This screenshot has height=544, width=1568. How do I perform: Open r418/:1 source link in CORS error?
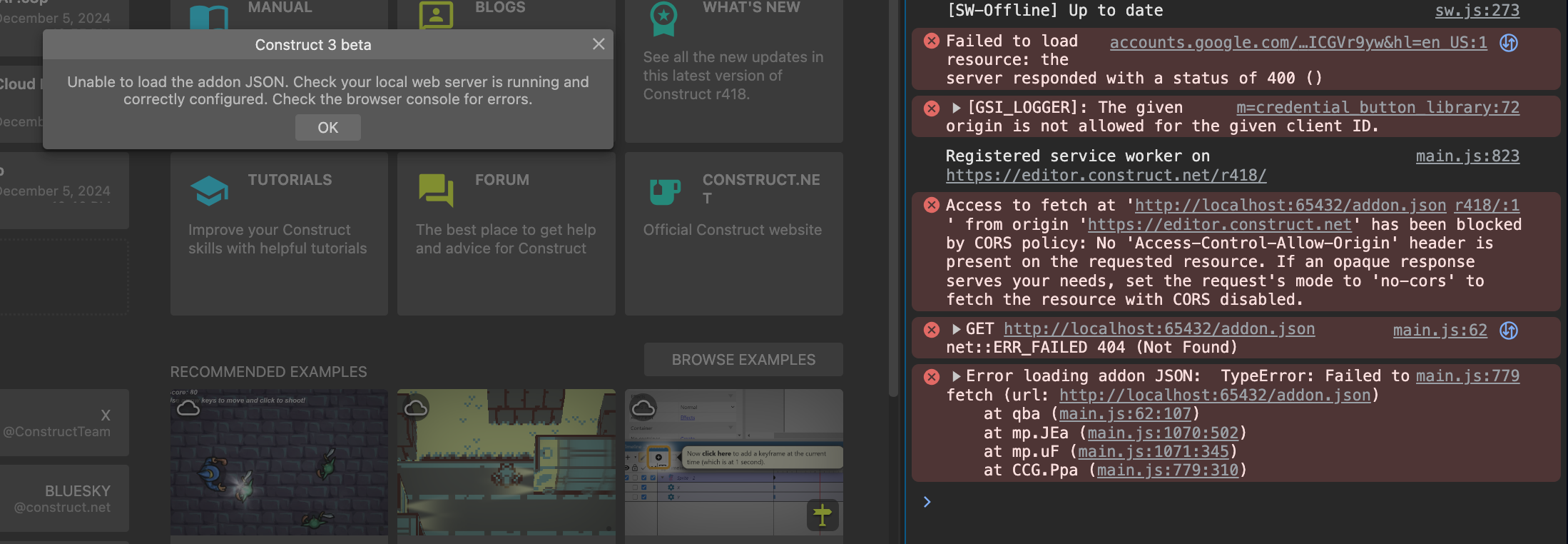coord(1487,206)
